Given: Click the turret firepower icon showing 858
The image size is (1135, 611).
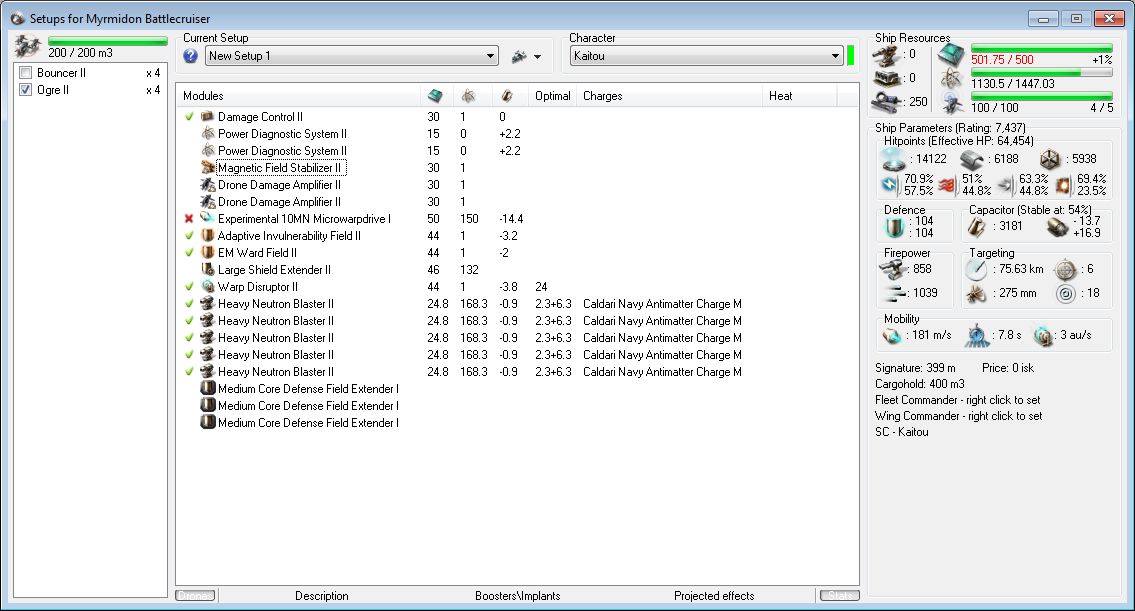Looking at the screenshot, I should coord(893,270).
